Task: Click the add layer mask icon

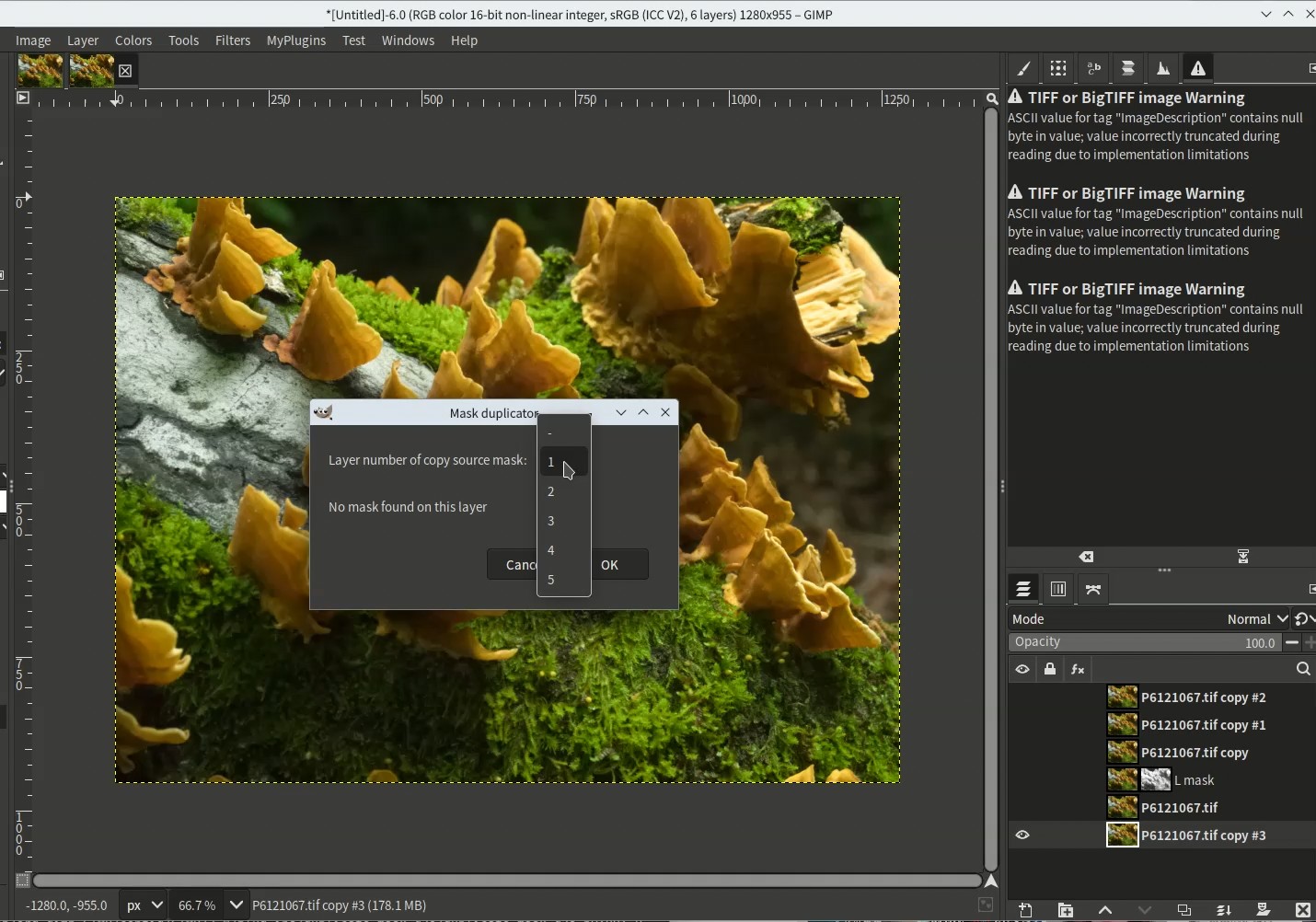Action: tap(1264, 910)
